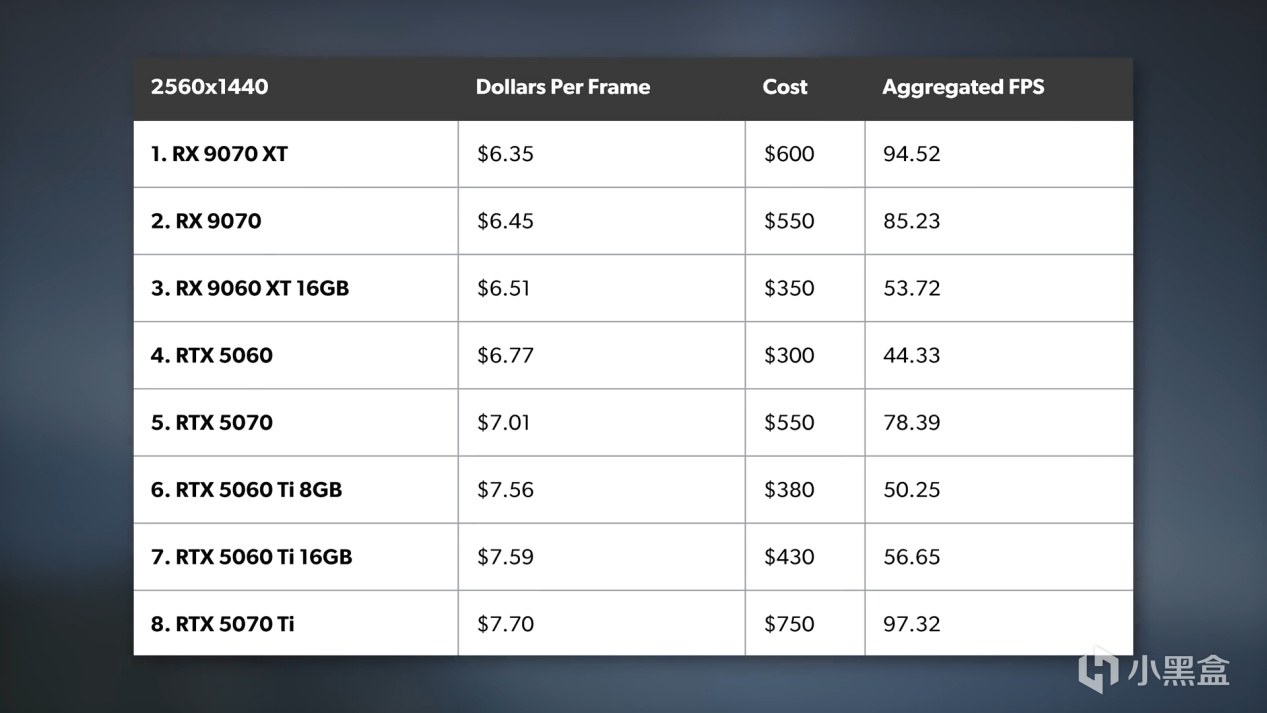Select the RTX 5070 row label
The height and width of the screenshot is (713, 1267).
click(212, 422)
